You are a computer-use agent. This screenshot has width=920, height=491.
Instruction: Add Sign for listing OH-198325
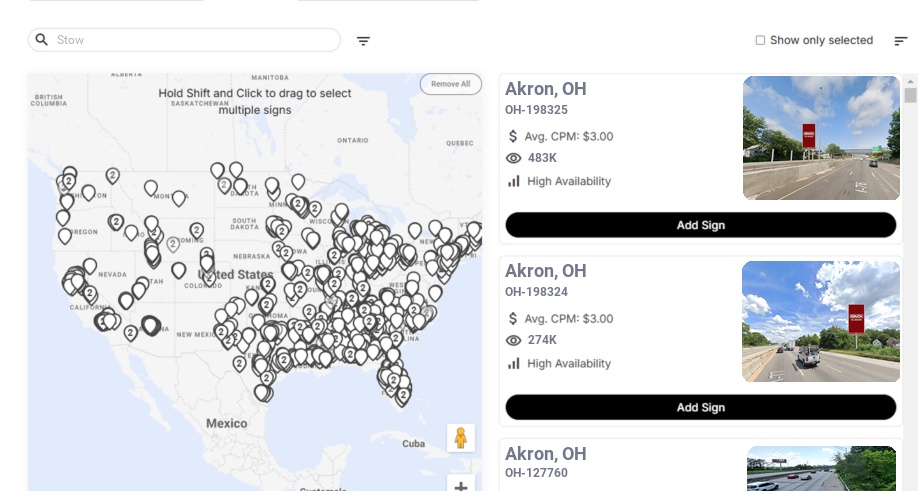[700, 225]
